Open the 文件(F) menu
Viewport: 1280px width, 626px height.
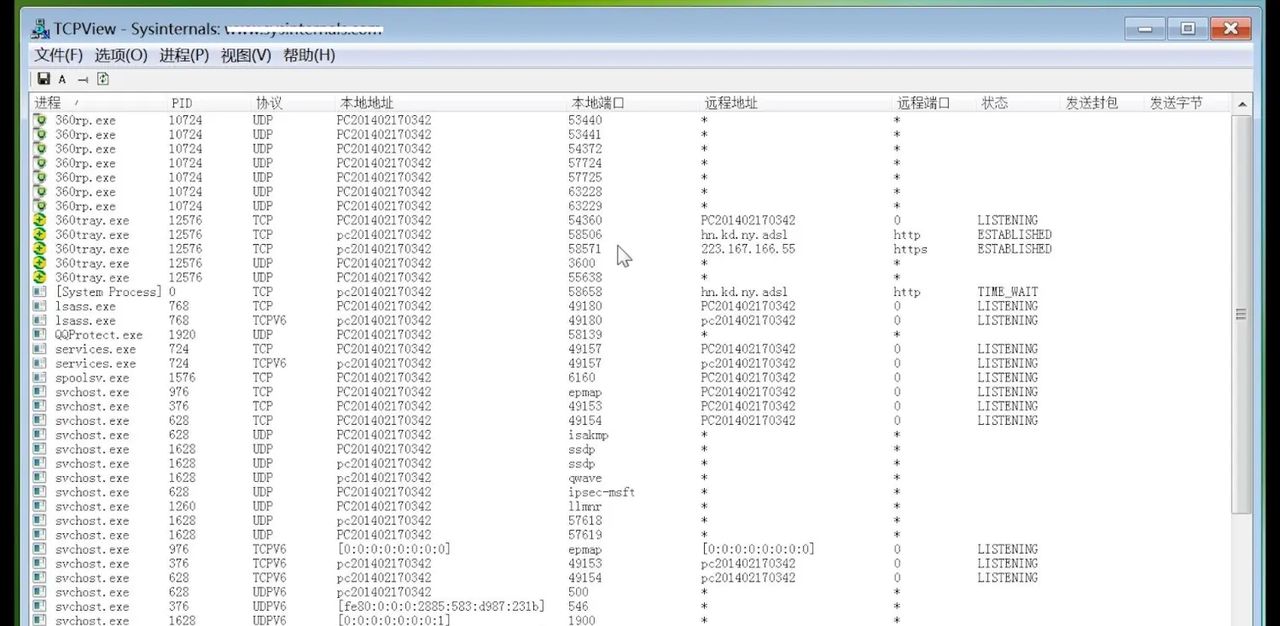57,55
